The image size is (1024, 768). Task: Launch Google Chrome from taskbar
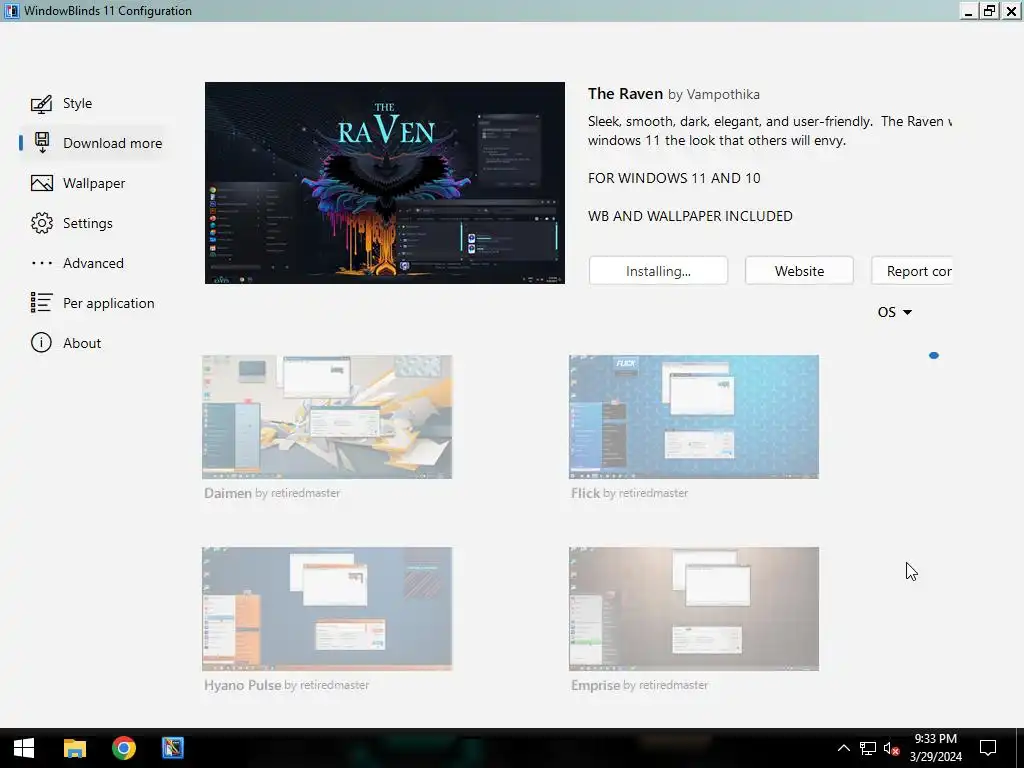(123, 748)
